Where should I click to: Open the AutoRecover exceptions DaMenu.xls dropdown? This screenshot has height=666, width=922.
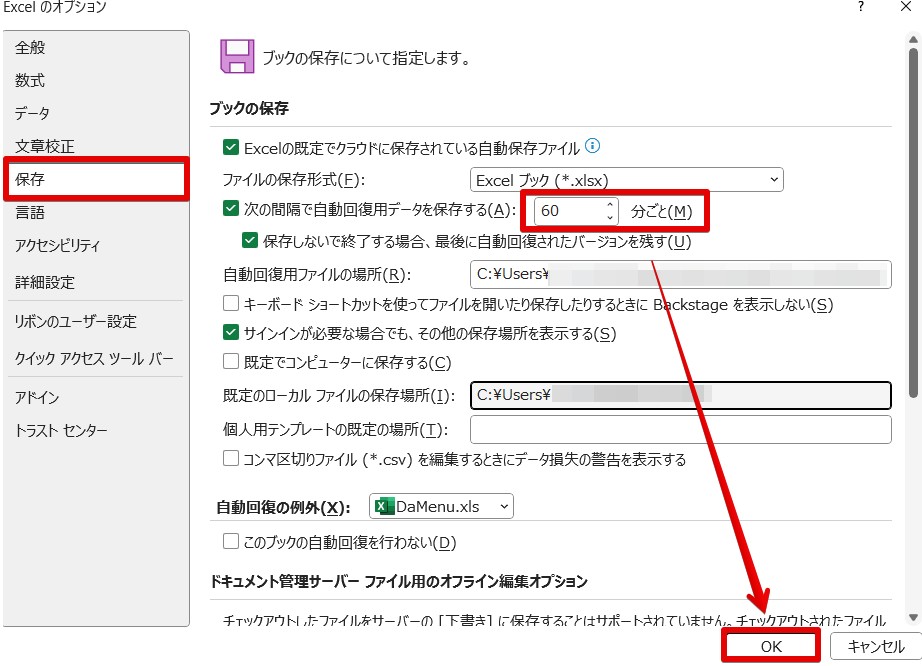pyautogui.click(x=441, y=506)
